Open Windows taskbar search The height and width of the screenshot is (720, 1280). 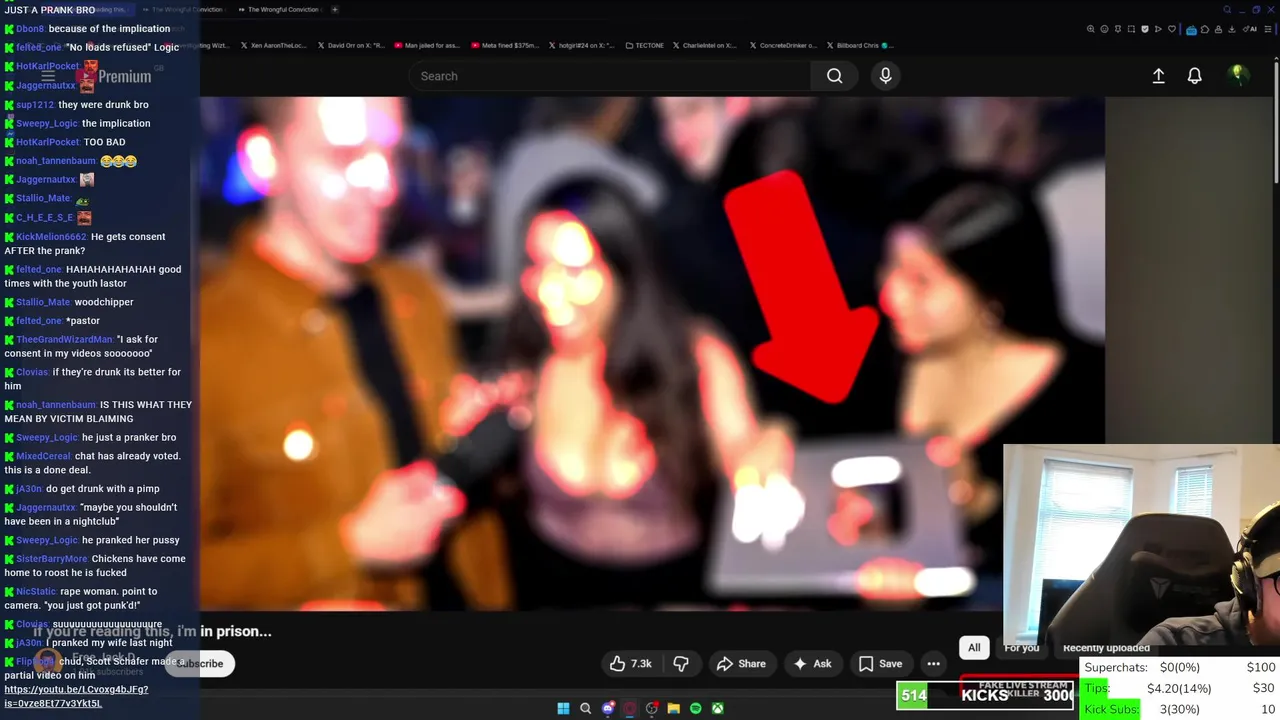pos(585,708)
